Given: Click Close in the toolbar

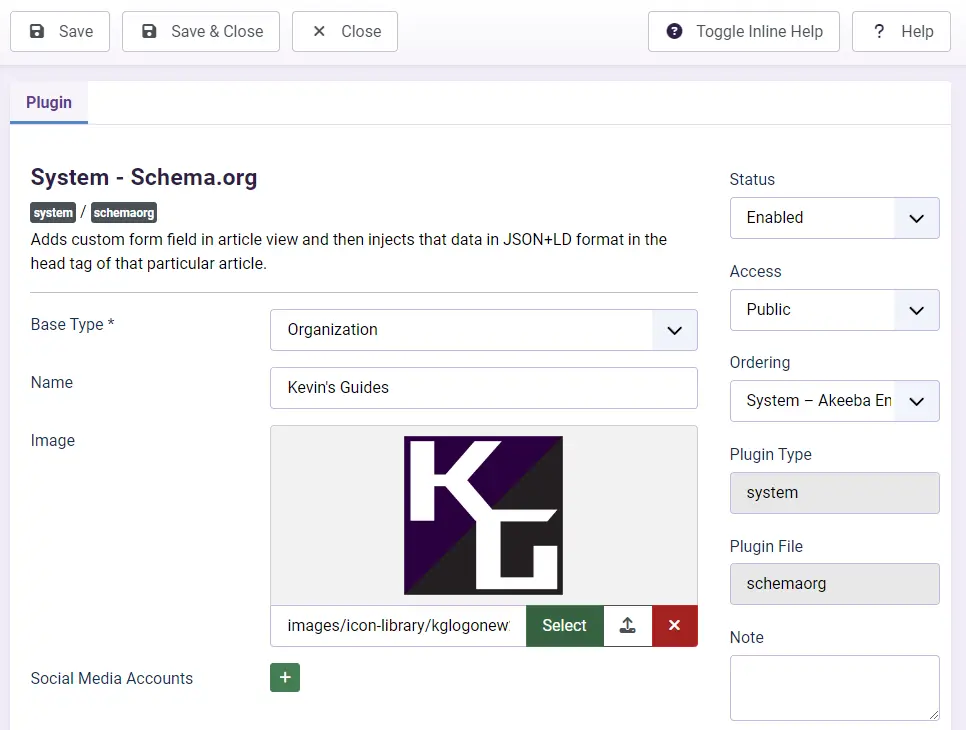Looking at the screenshot, I should pyautogui.click(x=345, y=31).
